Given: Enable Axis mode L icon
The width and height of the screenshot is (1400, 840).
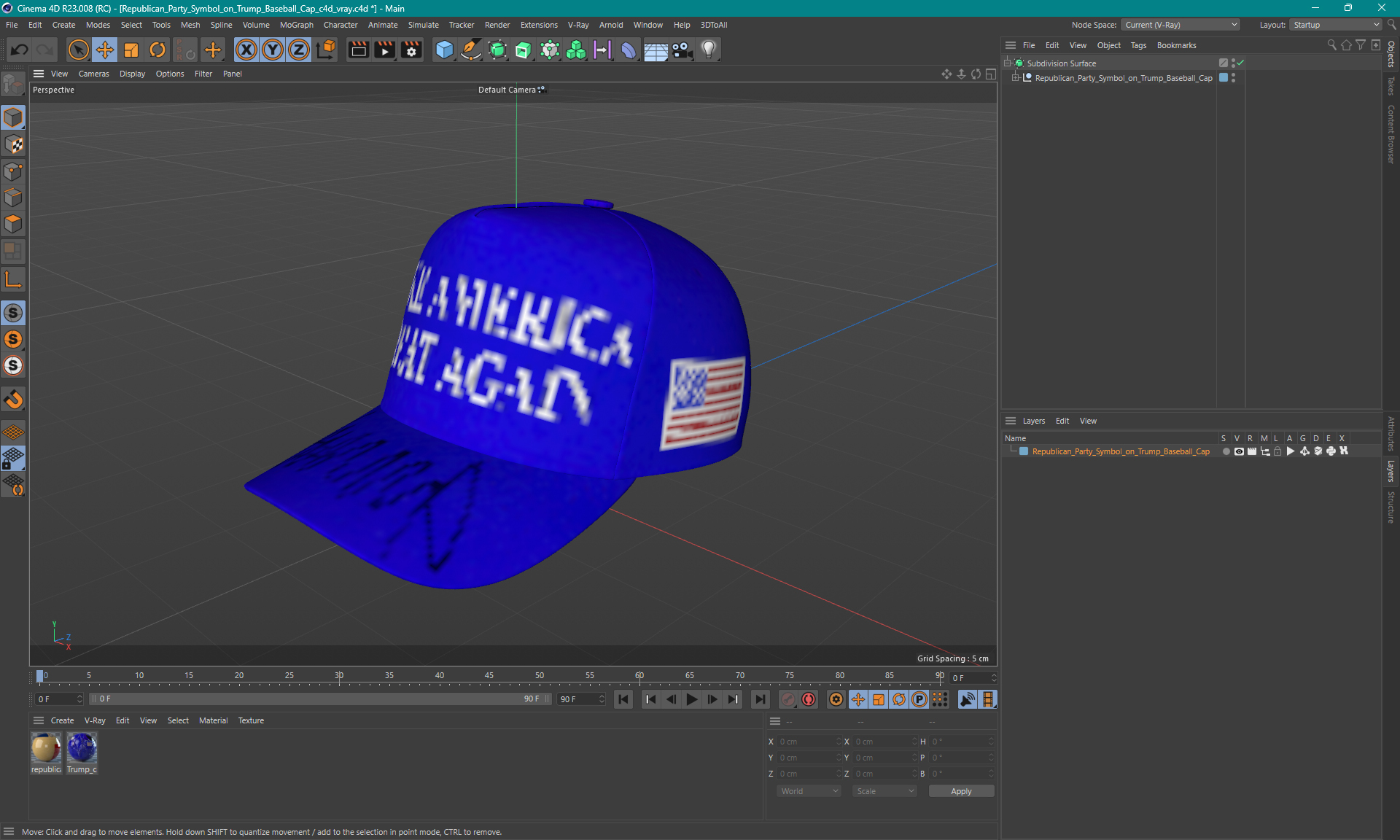Looking at the screenshot, I should (13, 279).
